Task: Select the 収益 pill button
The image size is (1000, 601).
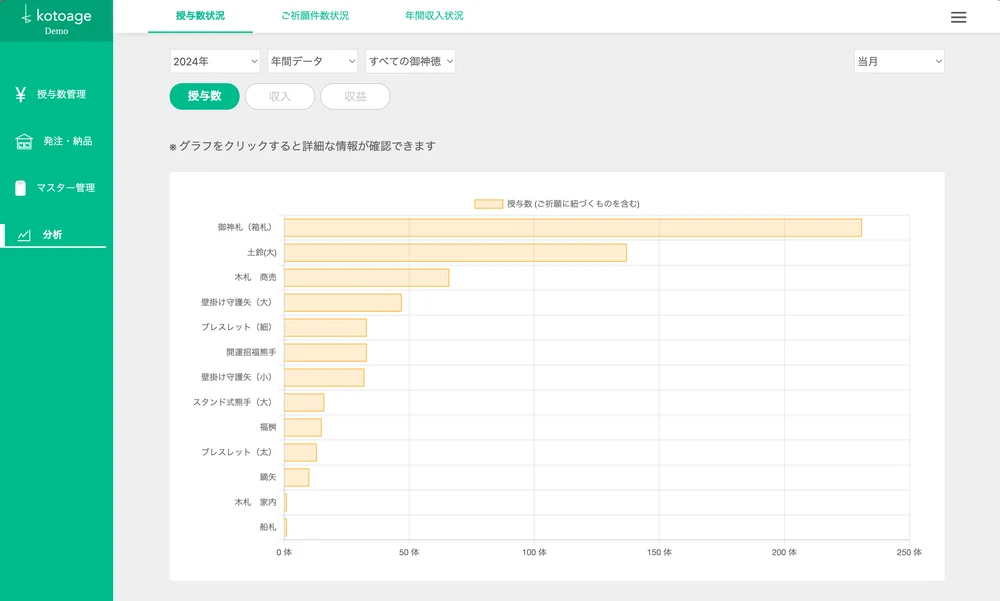Action: [x=355, y=96]
